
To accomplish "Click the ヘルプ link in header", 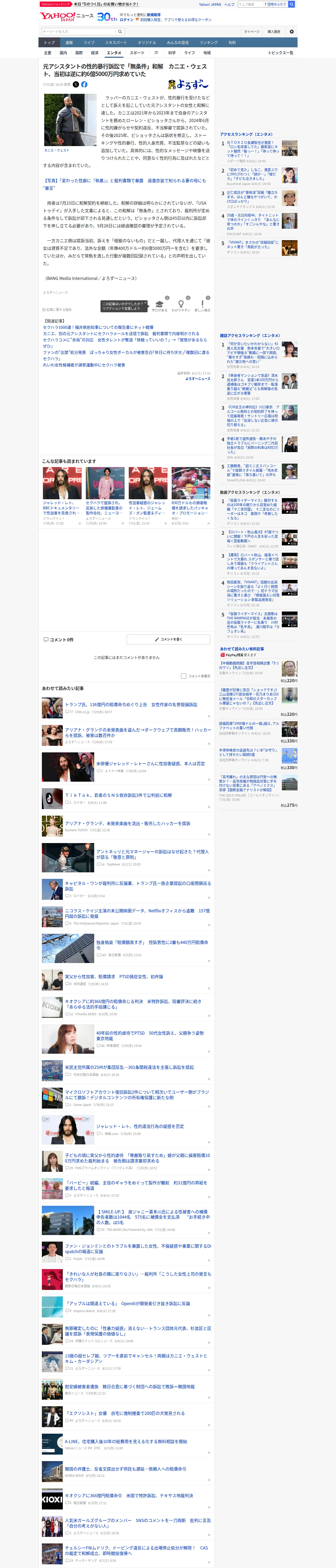I will [x=229, y=4].
